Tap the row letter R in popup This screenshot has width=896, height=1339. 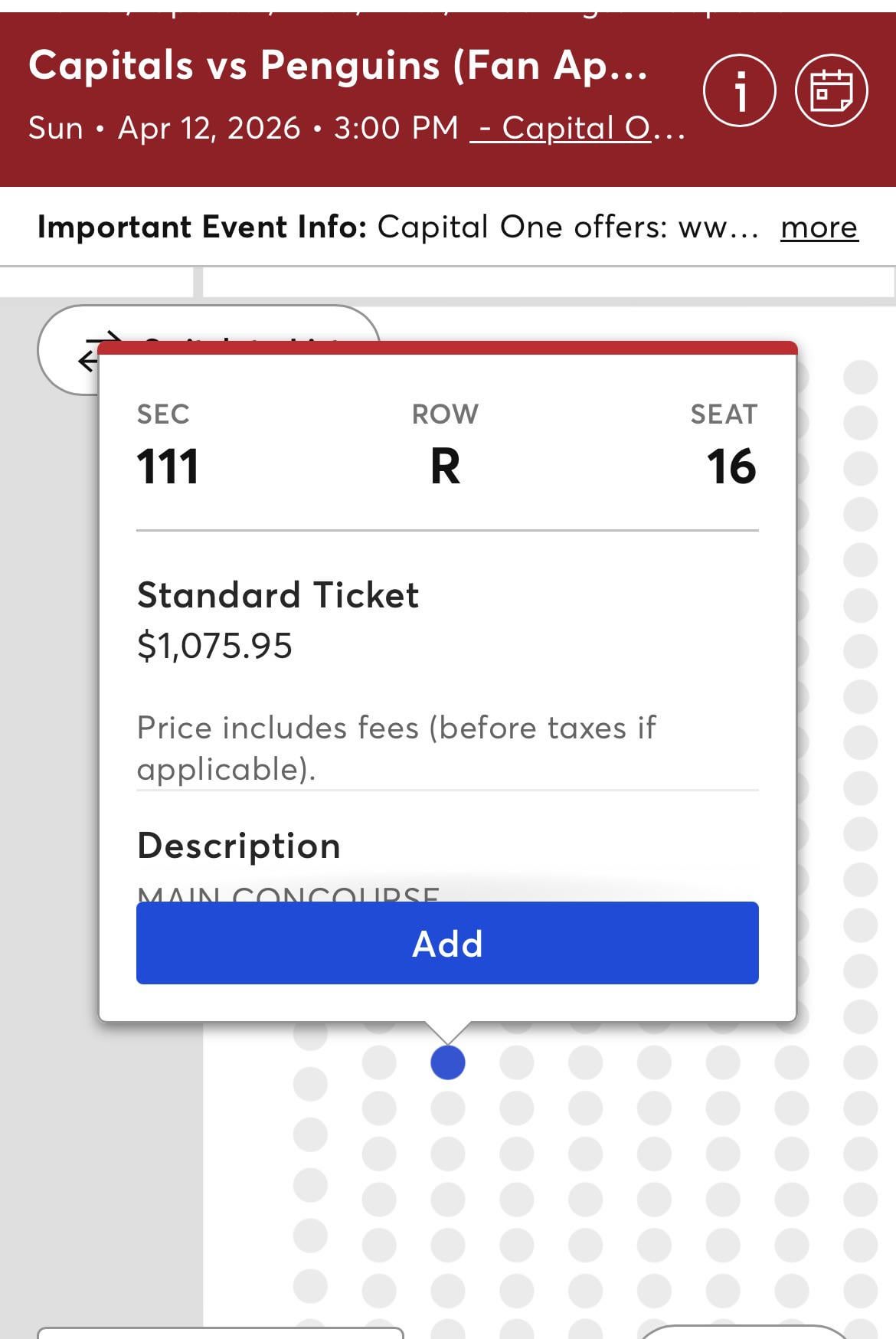click(x=445, y=467)
